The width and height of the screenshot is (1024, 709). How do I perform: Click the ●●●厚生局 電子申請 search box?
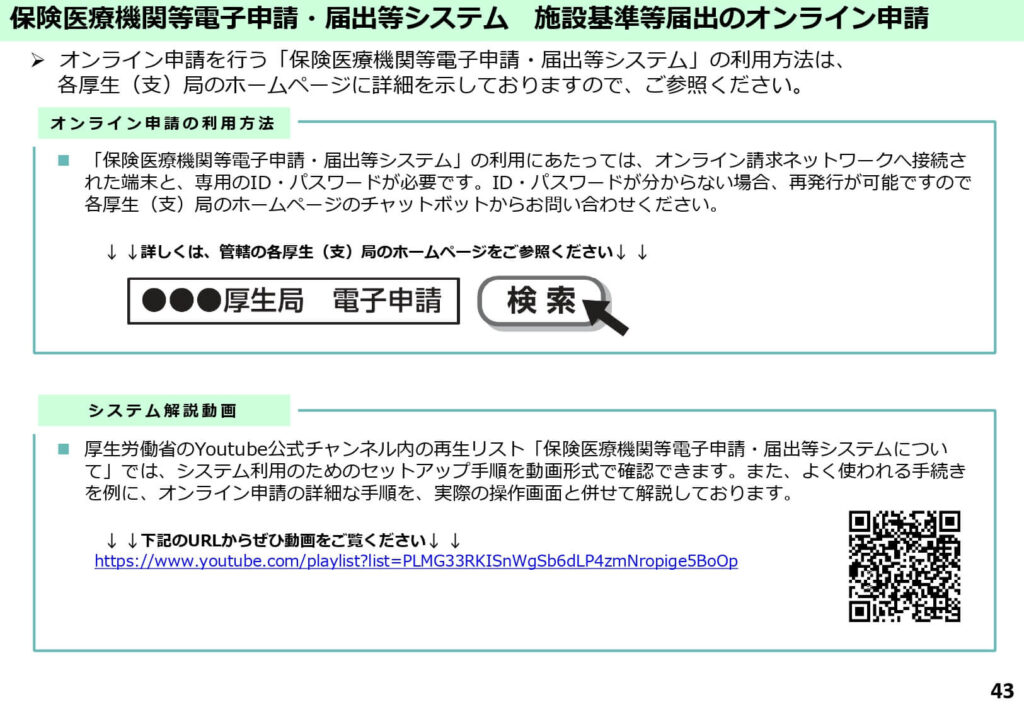(x=293, y=301)
